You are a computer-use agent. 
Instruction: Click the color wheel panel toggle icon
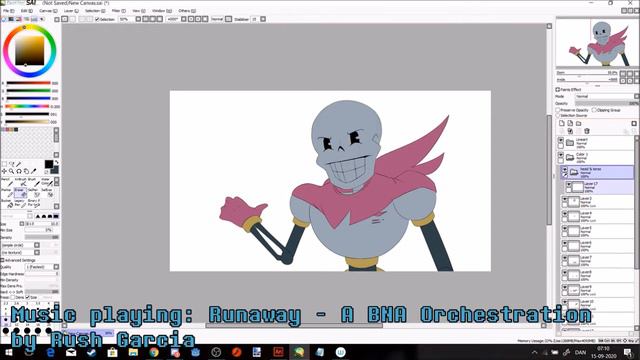(4, 19)
